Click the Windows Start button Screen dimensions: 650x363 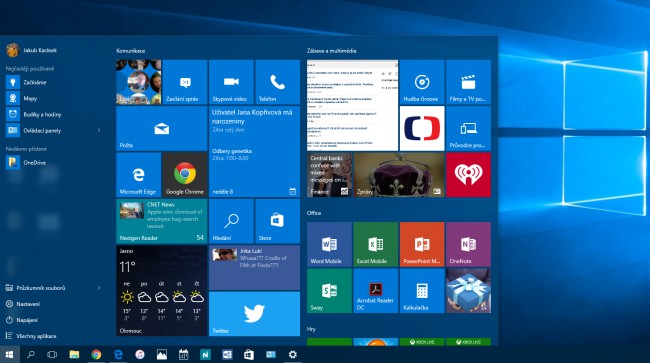(x=10, y=355)
